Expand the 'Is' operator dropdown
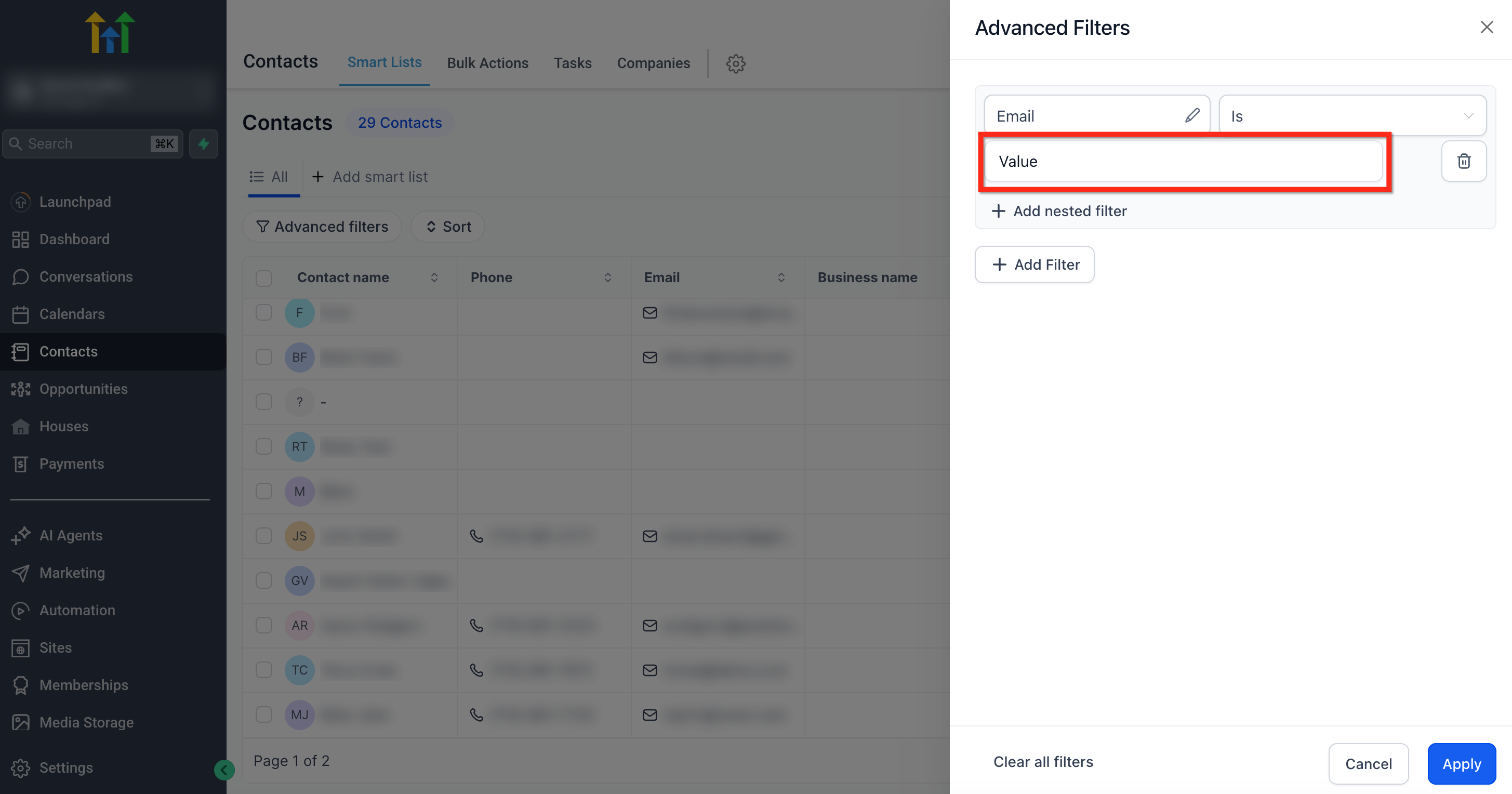 tap(1352, 115)
